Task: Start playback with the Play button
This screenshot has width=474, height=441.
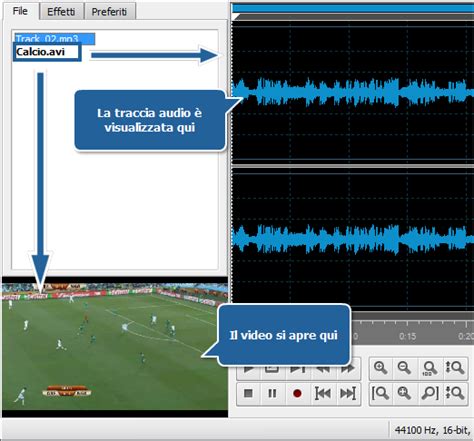Action: tap(248, 369)
